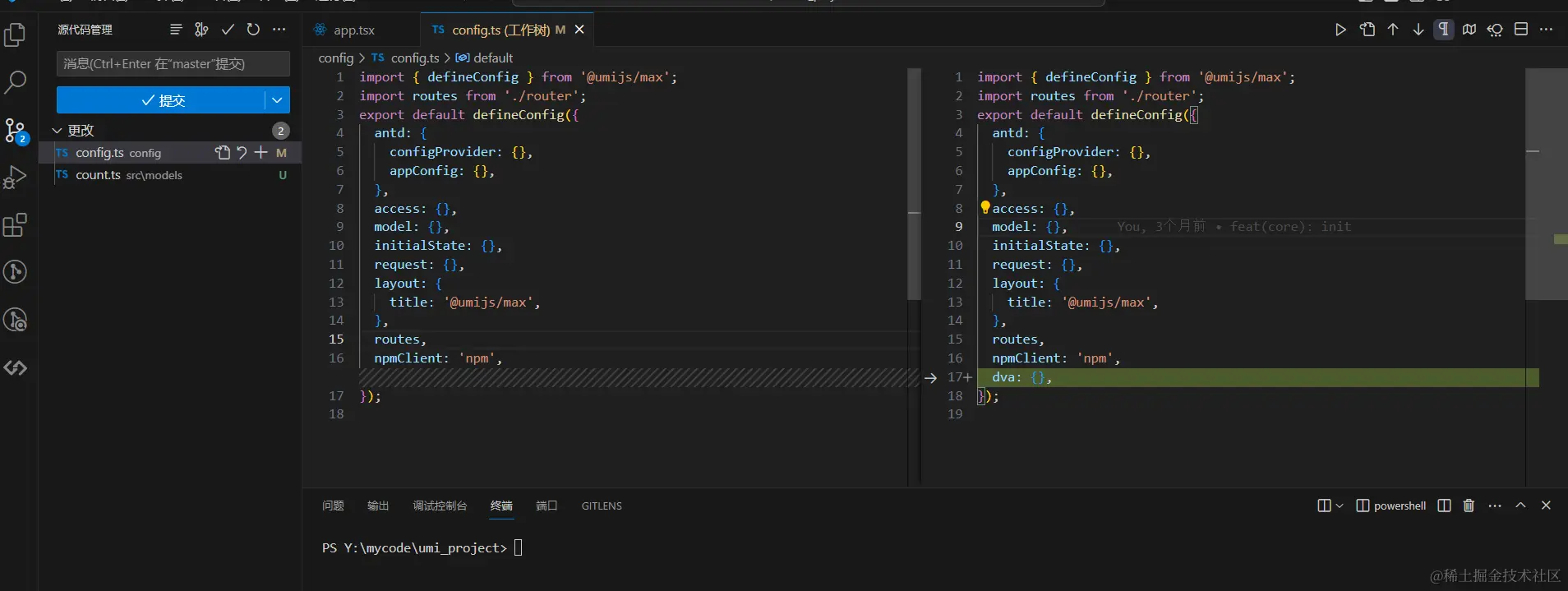Refresh the source control view
The width and height of the screenshot is (1568, 591).
pyautogui.click(x=253, y=30)
